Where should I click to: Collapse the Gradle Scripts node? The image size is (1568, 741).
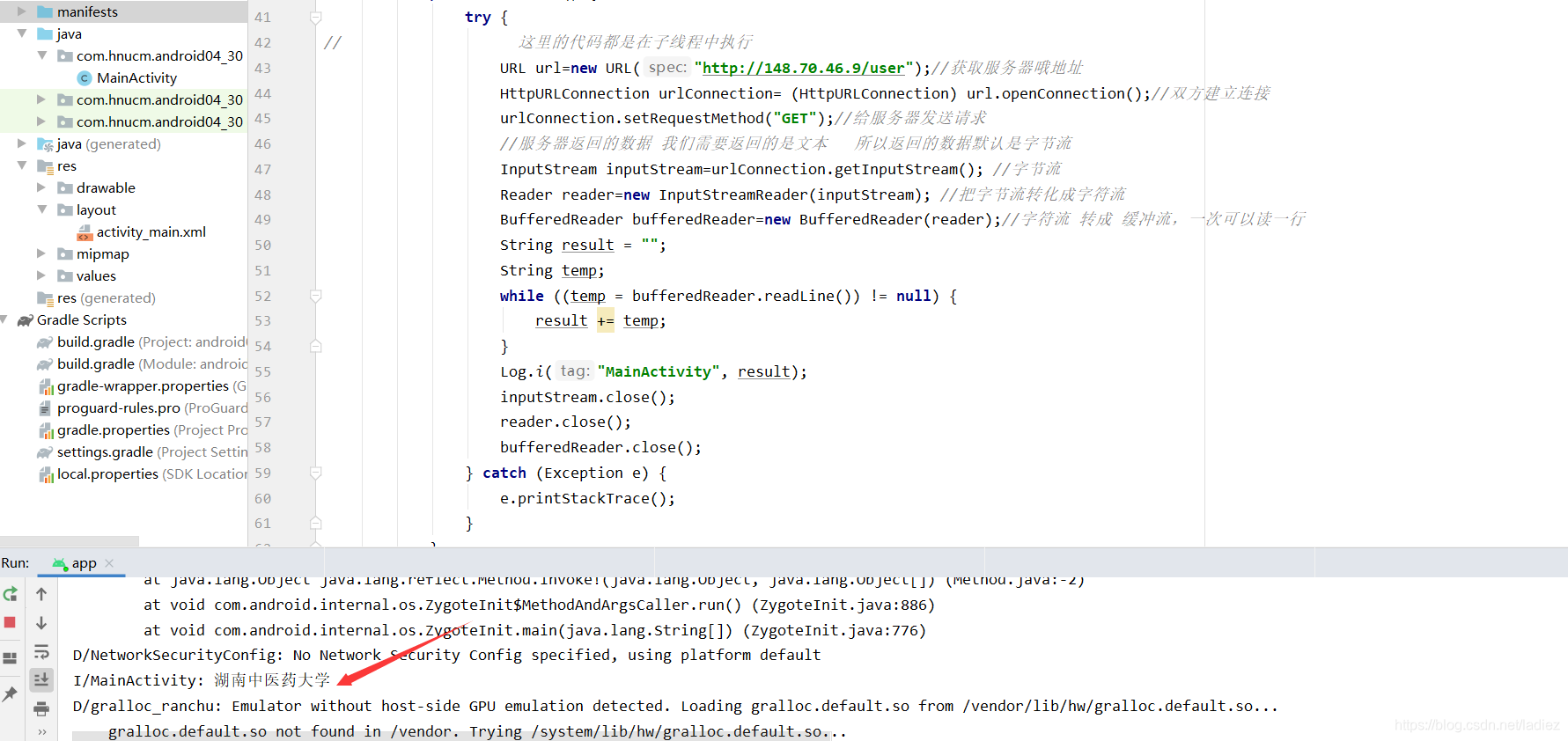click(4, 319)
